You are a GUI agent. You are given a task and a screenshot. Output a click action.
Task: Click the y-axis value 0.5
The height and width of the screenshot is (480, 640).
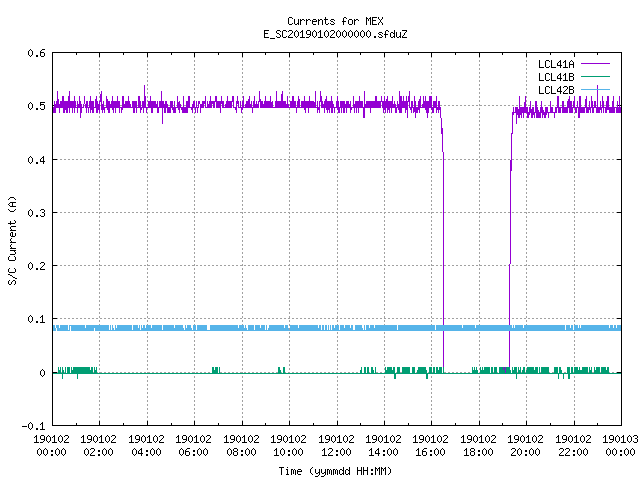coord(36,106)
